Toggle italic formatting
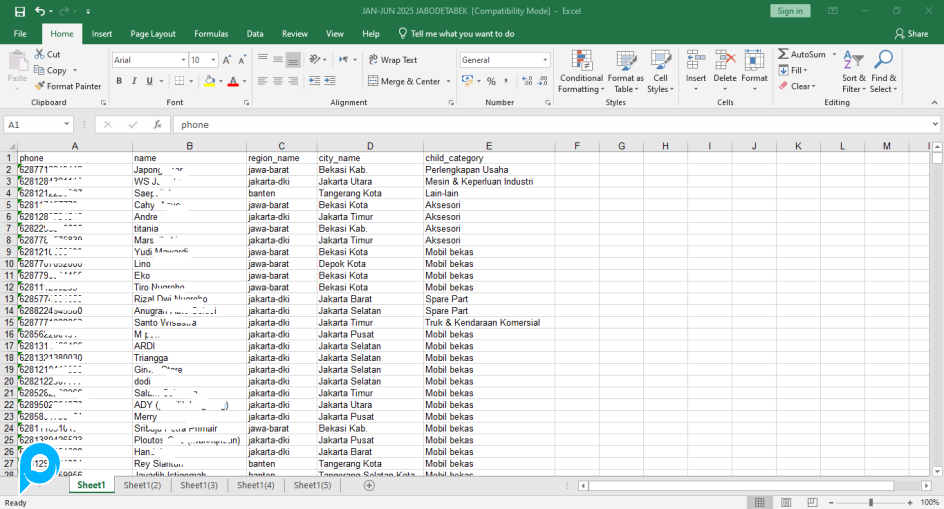The height and width of the screenshot is (509, 944). pyautogui.click(x=134, y=81)
